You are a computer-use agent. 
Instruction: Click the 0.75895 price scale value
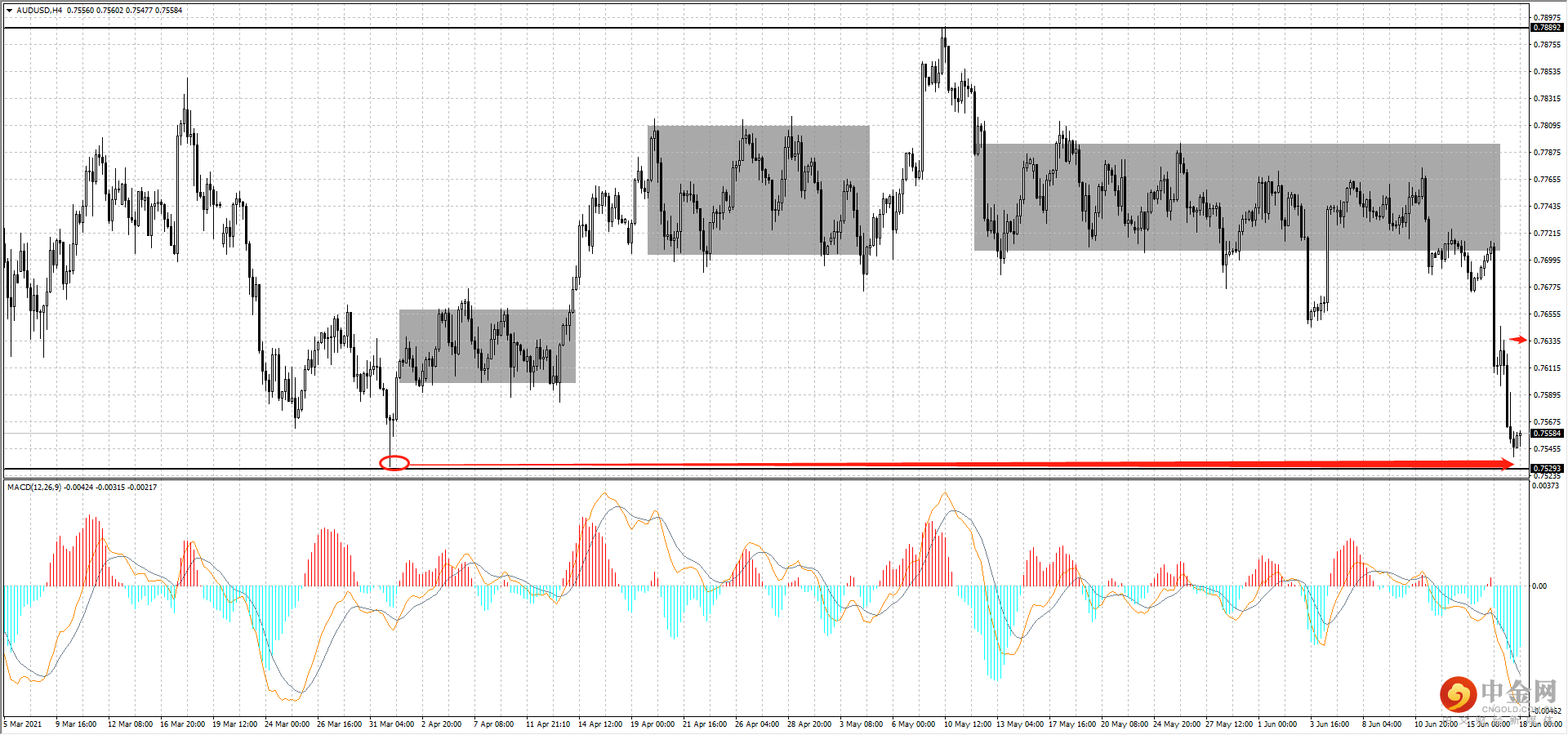1547,395
